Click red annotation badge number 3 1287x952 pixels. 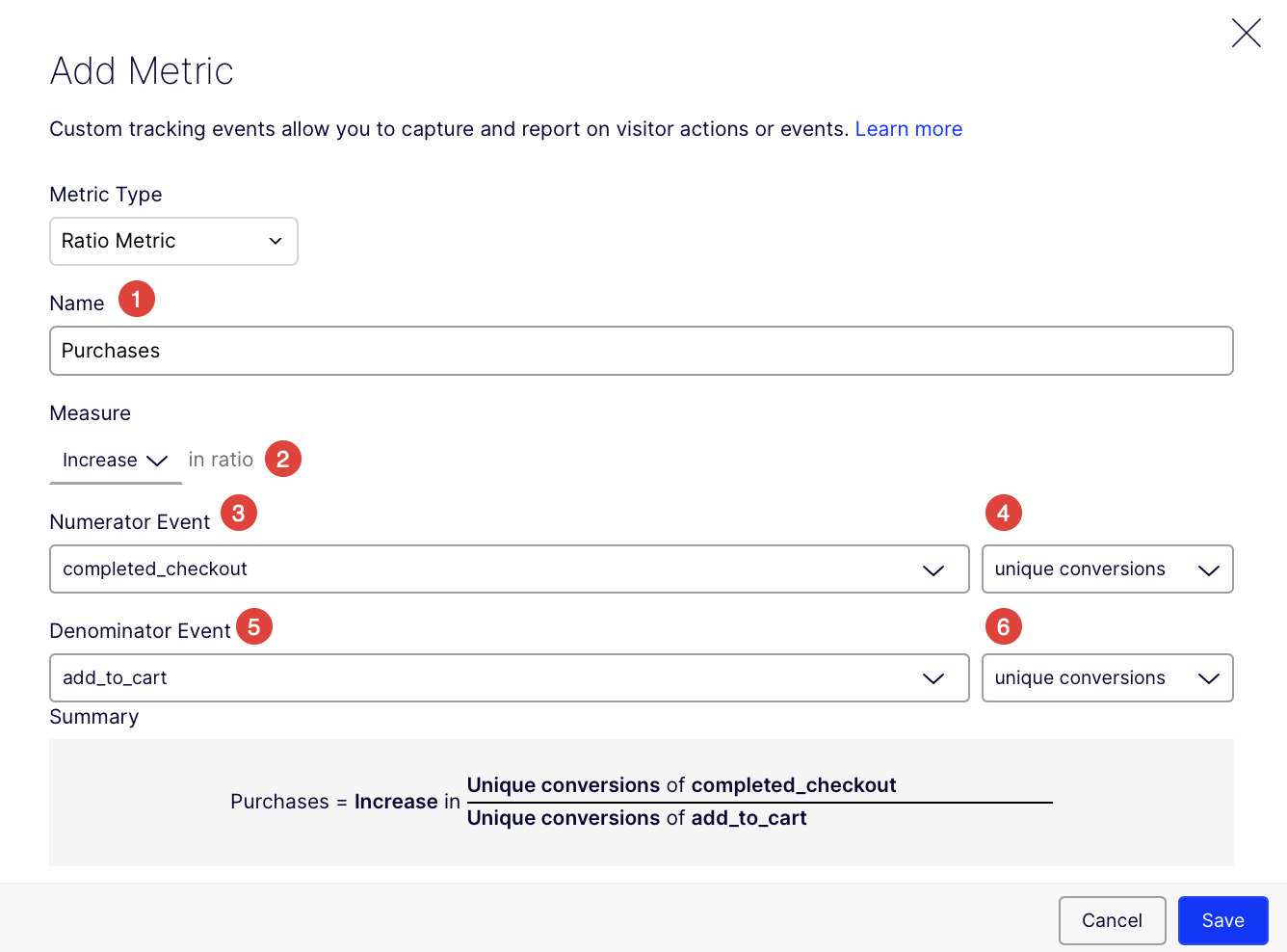(x=239, y=513)
